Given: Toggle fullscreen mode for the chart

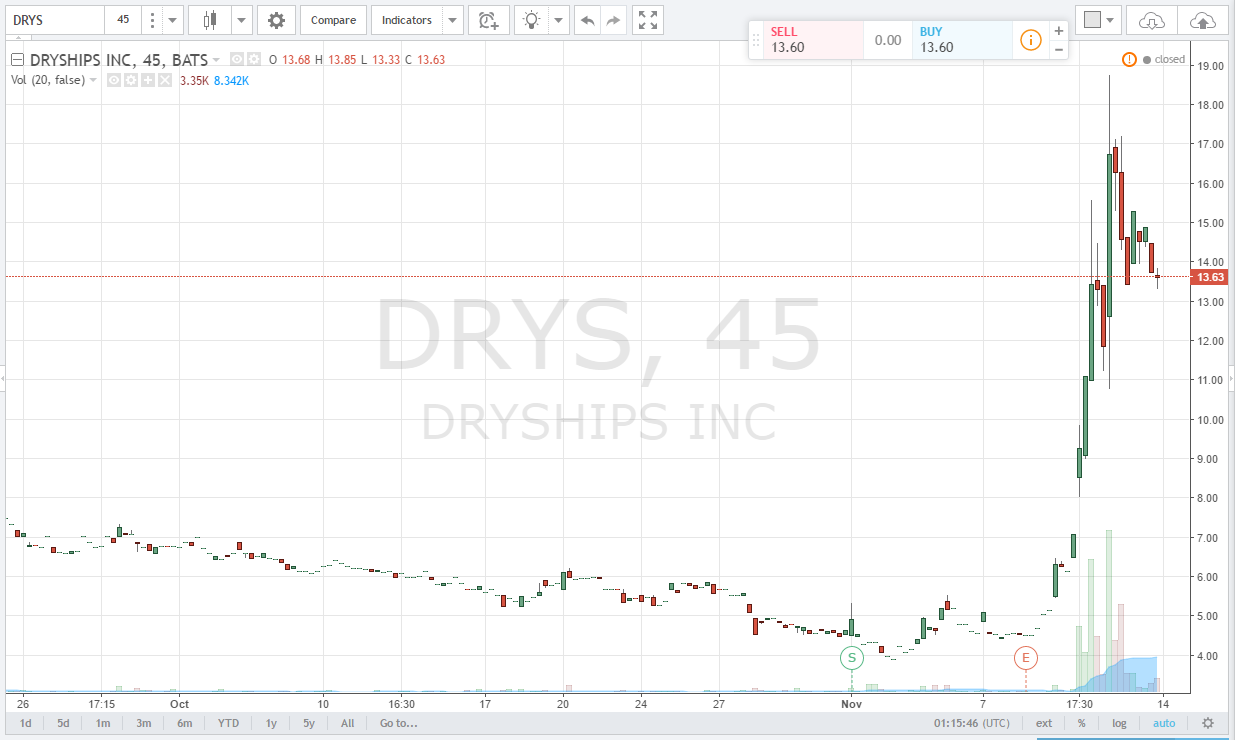Looking at the screenshot, I should 648,20.
